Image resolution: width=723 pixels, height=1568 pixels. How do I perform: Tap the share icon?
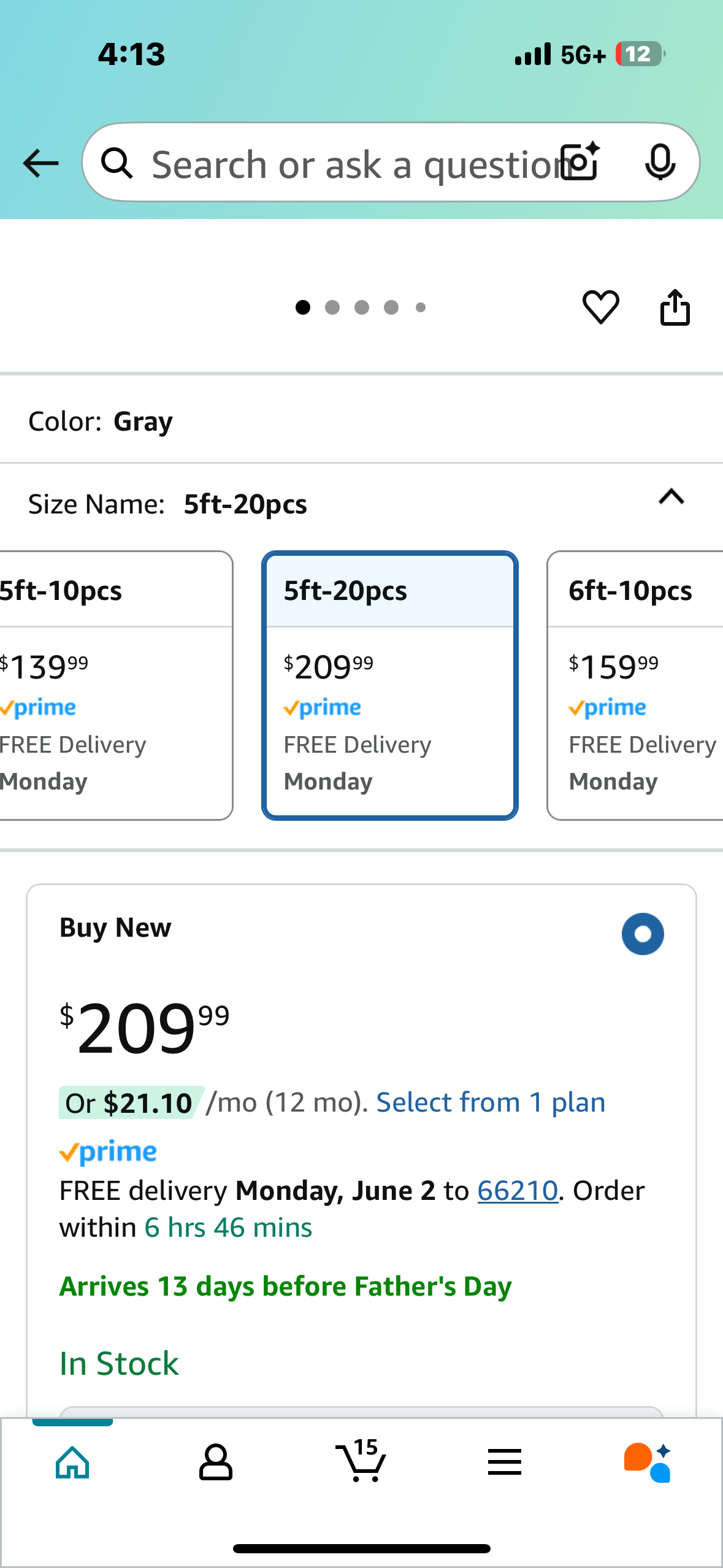point(675,307)
